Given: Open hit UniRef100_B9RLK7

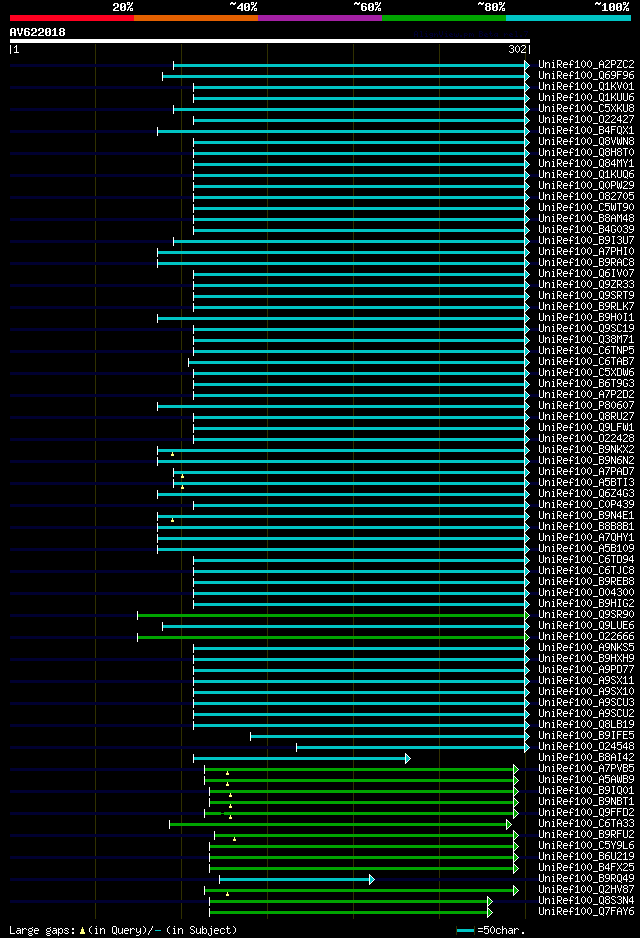Looking at the screenshot, I should pos(586,306).
